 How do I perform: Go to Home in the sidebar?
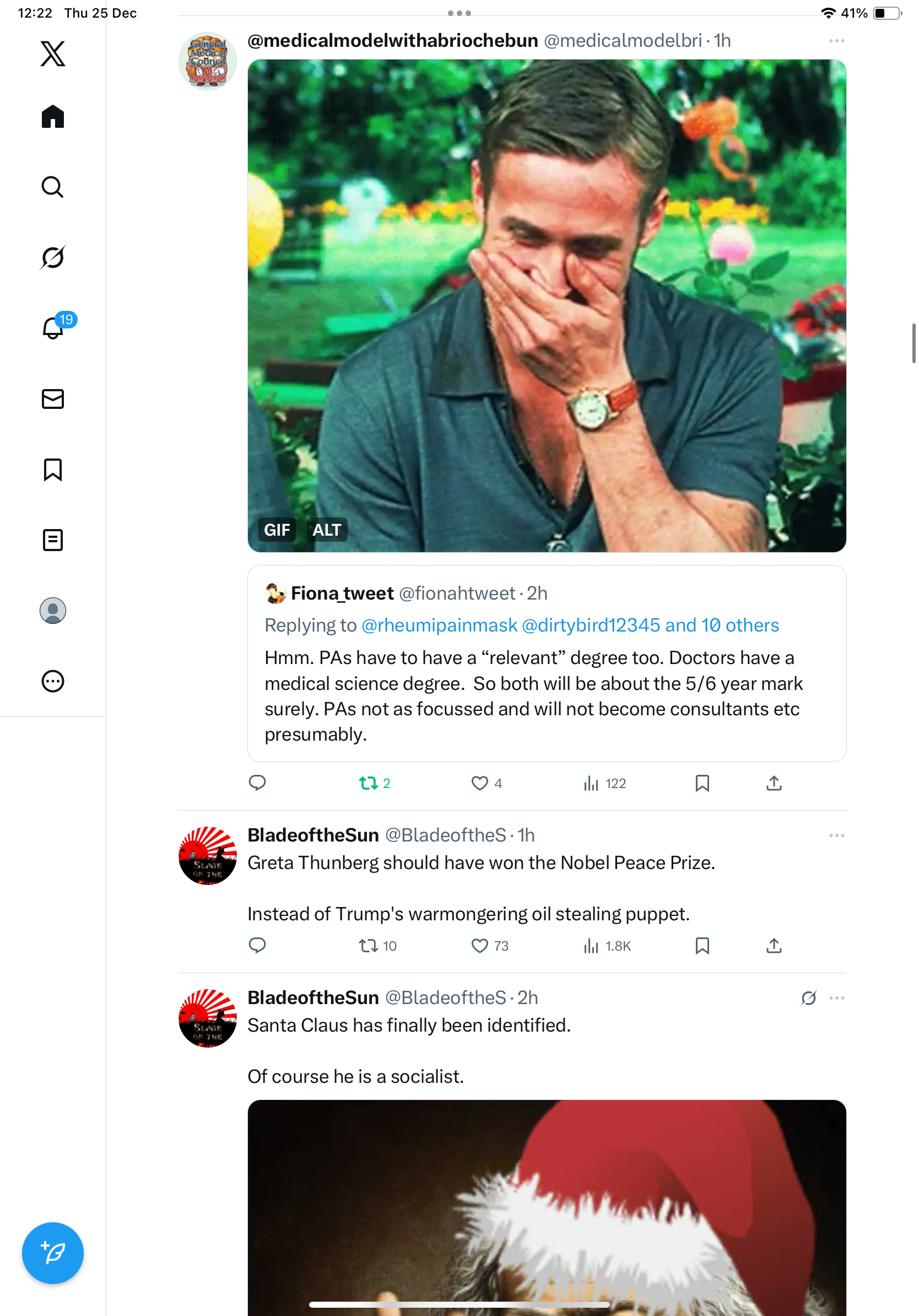click(x=53, y=117)
